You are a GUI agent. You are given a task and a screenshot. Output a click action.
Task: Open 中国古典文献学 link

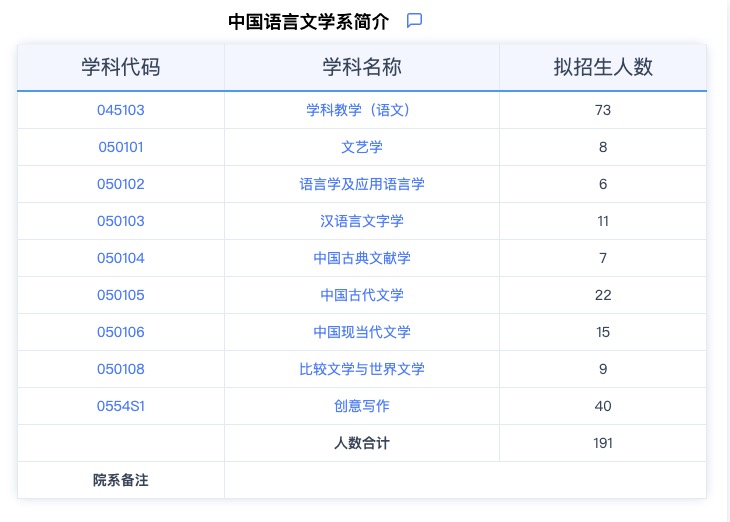(x=361, y=258)
